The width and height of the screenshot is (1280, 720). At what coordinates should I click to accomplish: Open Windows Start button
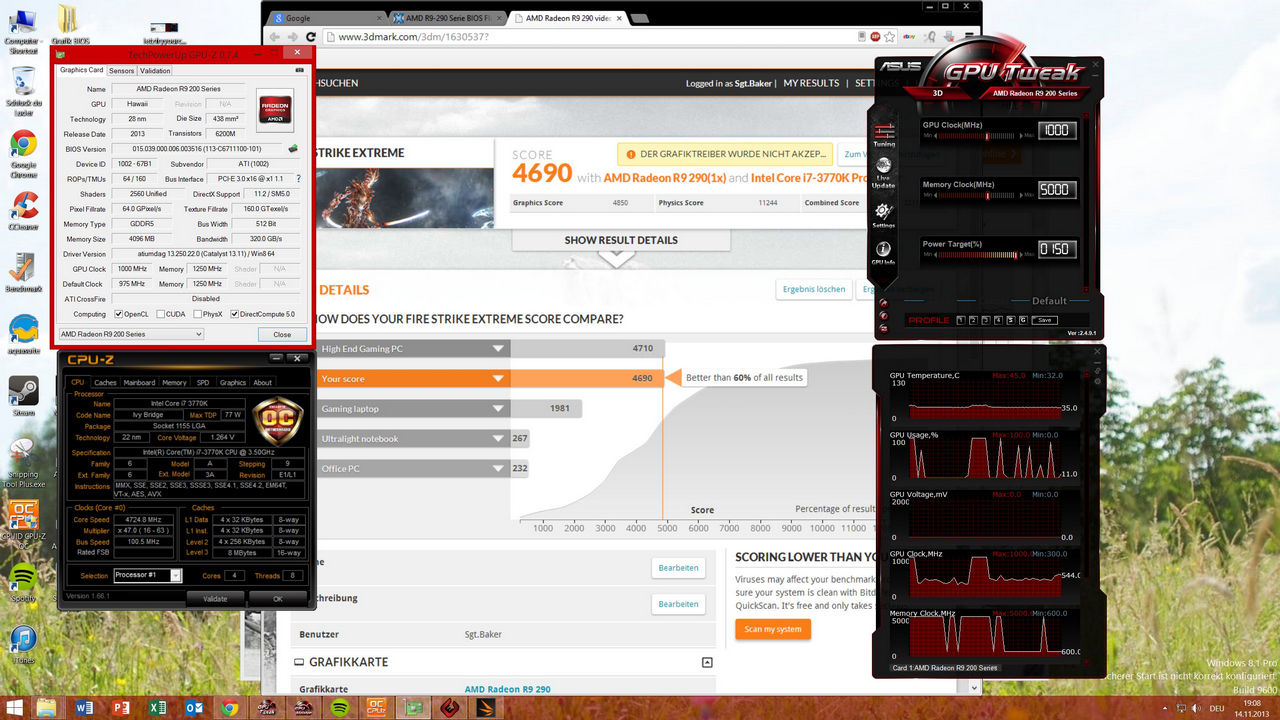coord(15,708)
